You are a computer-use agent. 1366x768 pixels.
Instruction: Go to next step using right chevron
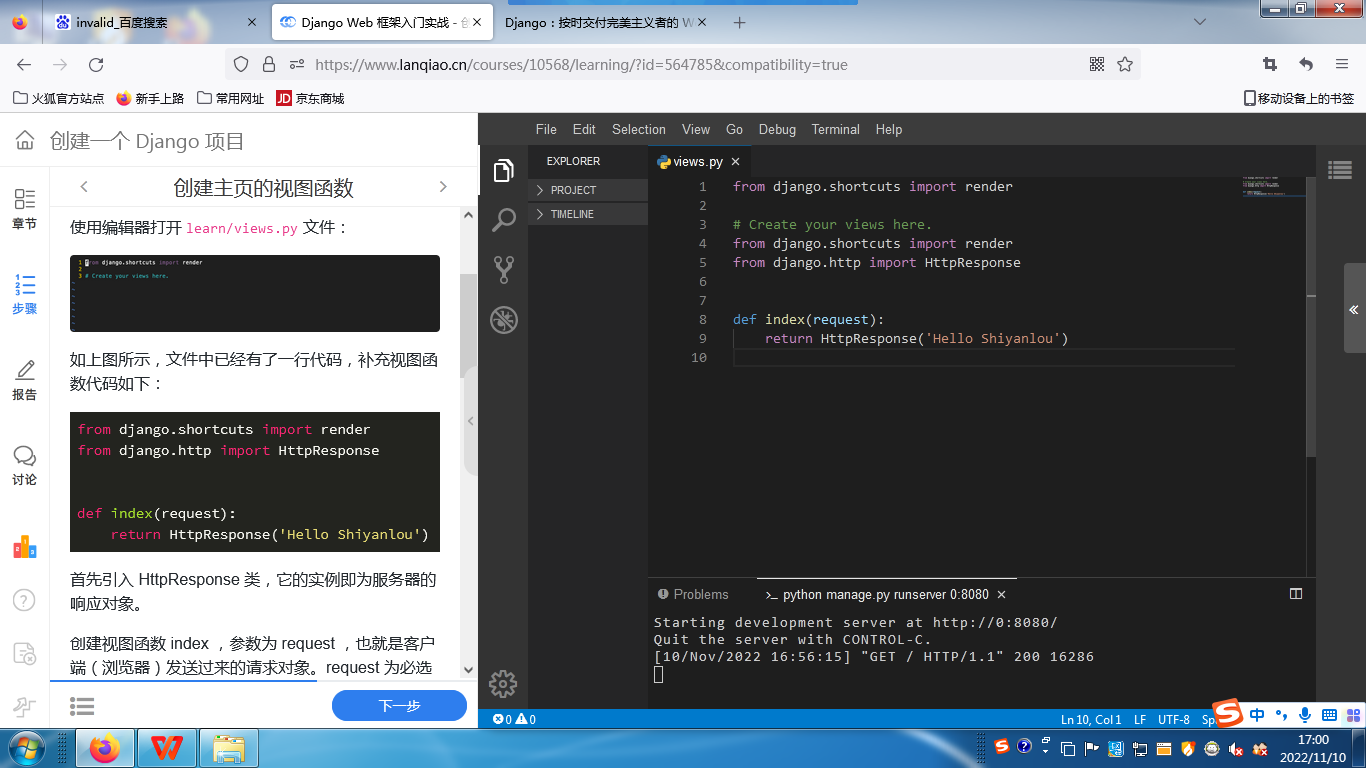443,187
